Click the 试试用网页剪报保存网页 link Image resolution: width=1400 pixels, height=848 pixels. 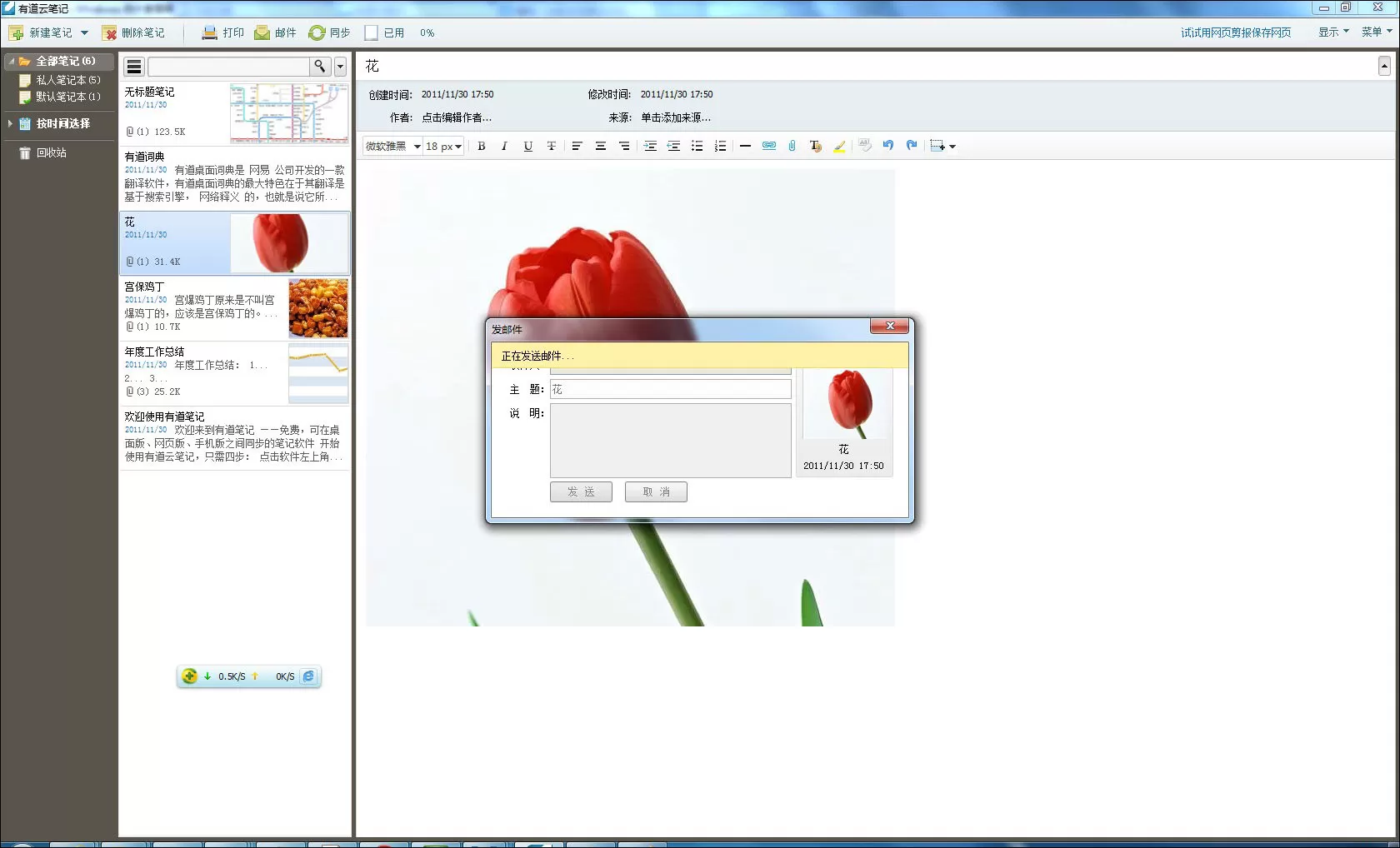[1236, 32]
